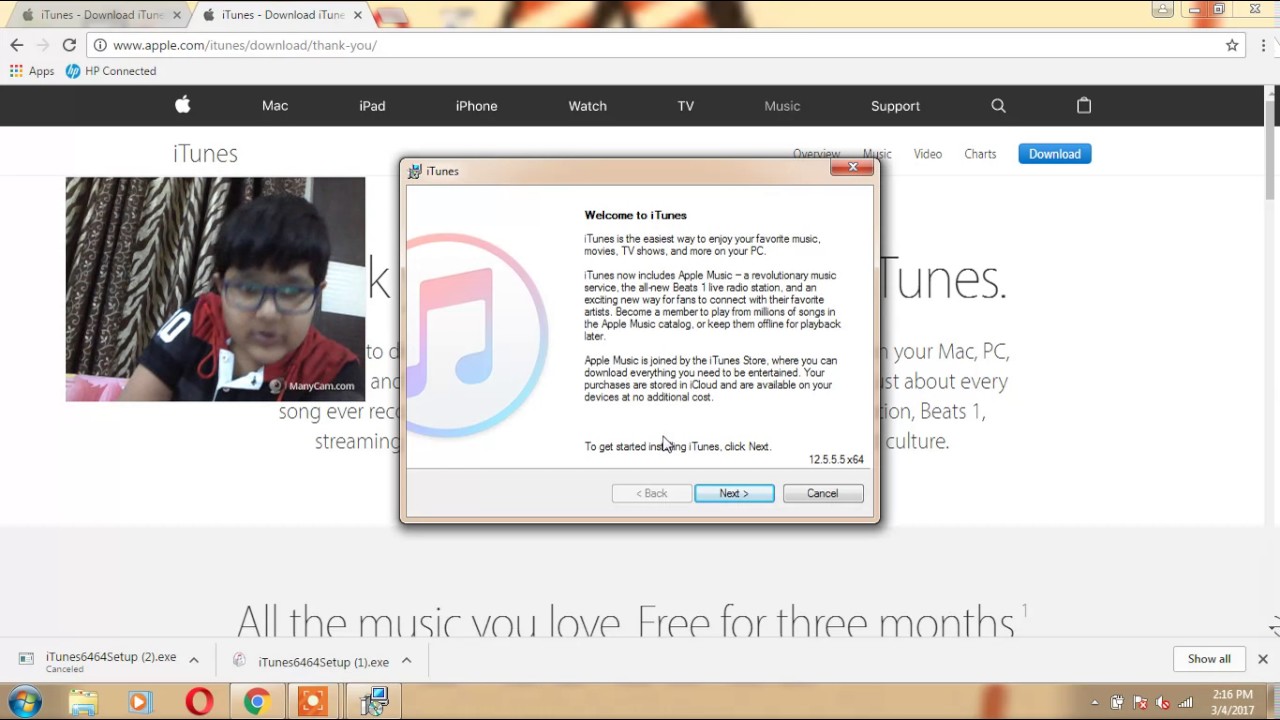Close the iTunes installer dialog window
1280x720 pixels.
tap(852, 168)
